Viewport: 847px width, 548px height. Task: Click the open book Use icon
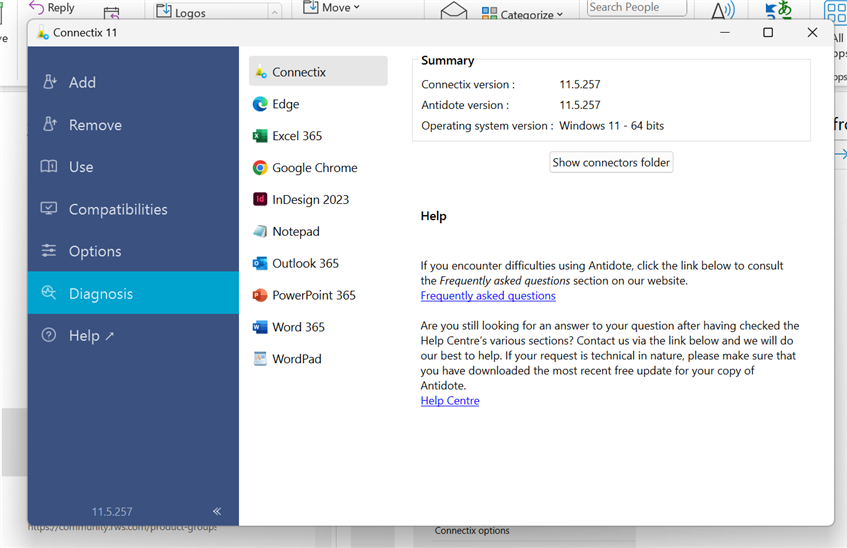pos(49,166)
